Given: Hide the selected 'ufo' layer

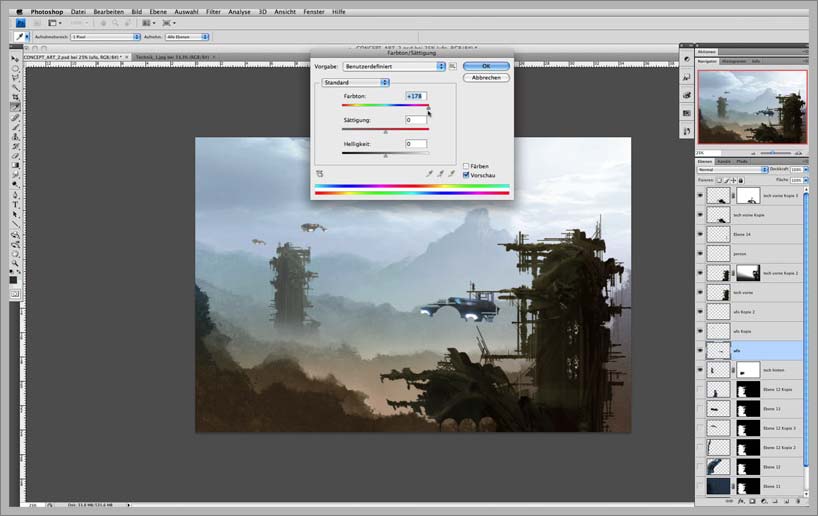Looking at the screenshot, I should 700,351.
